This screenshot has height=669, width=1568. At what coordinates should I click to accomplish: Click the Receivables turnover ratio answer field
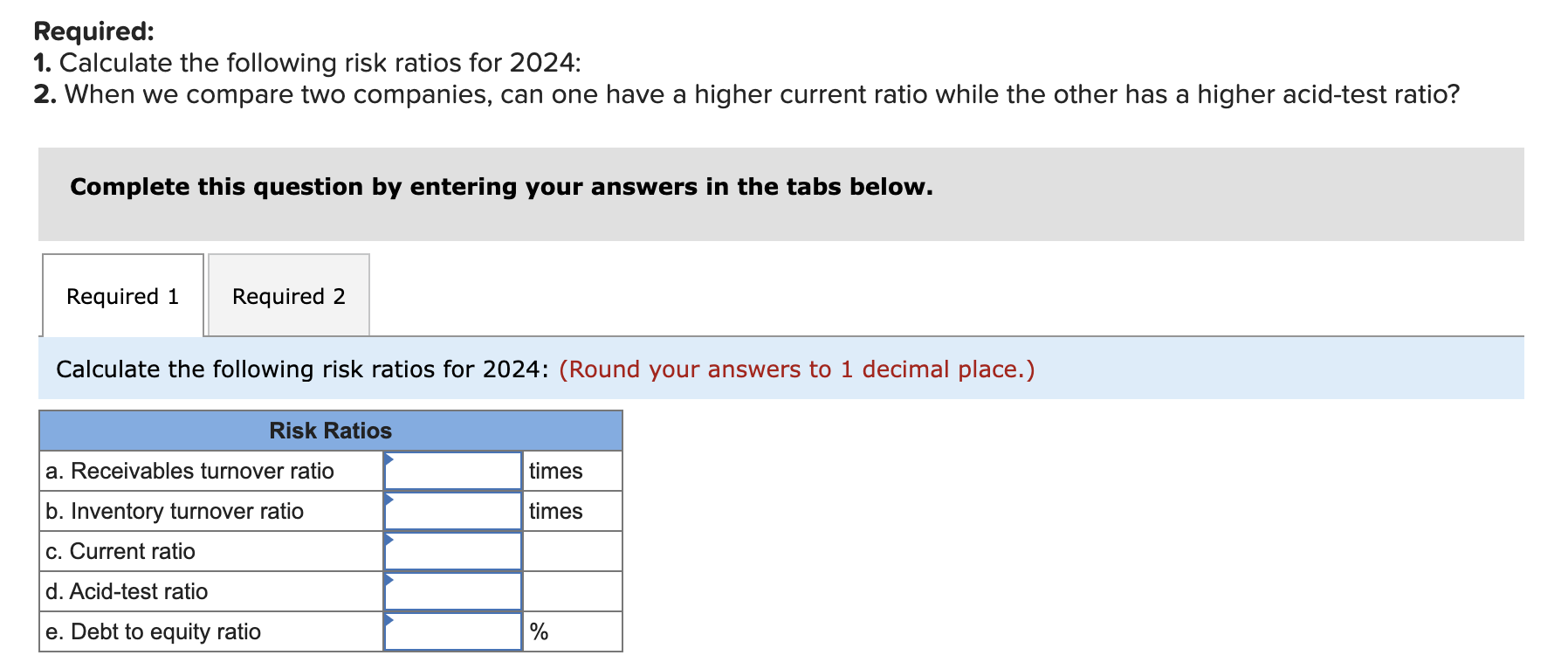(452, 471)
